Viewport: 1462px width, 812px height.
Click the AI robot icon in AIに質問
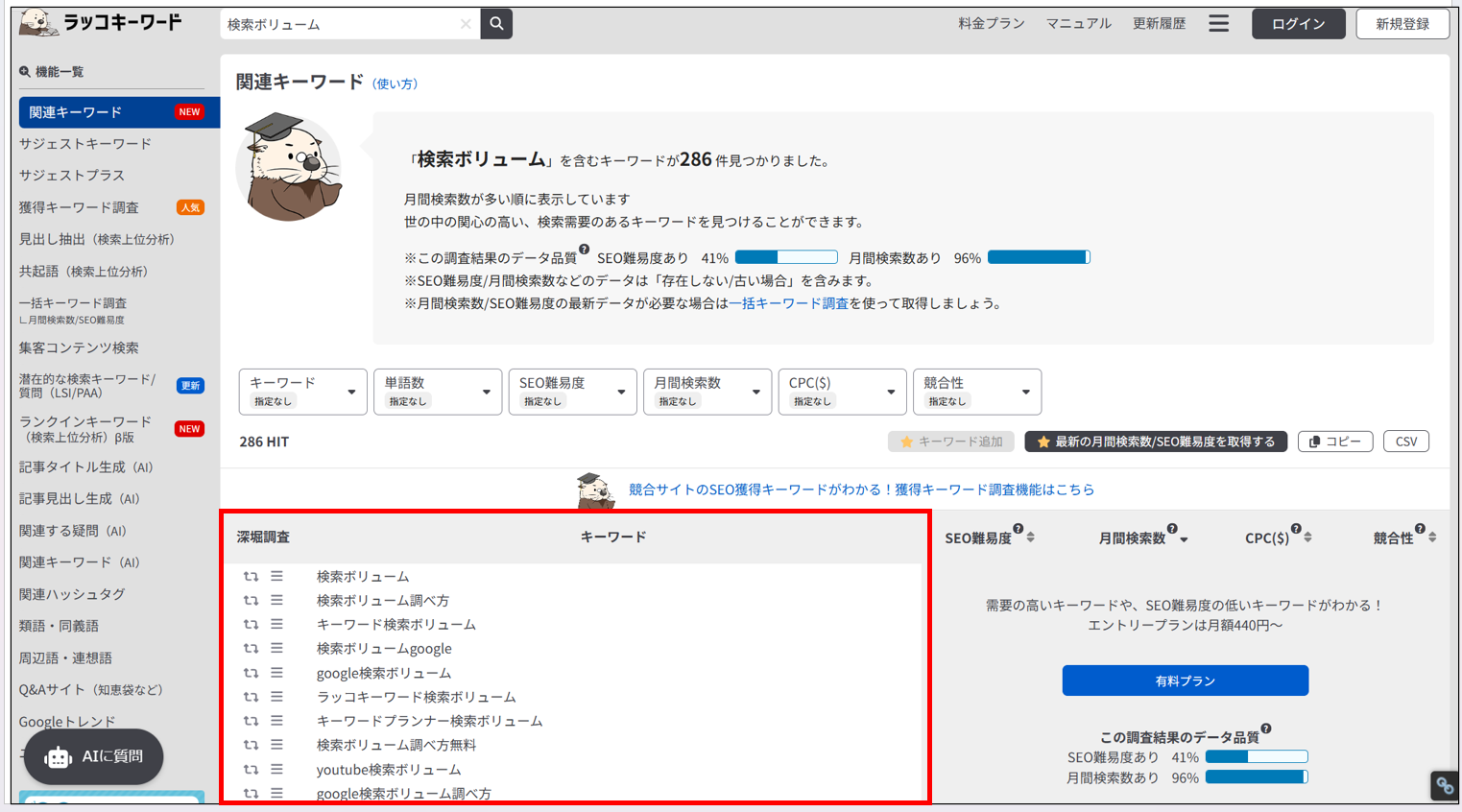[58, 757]
